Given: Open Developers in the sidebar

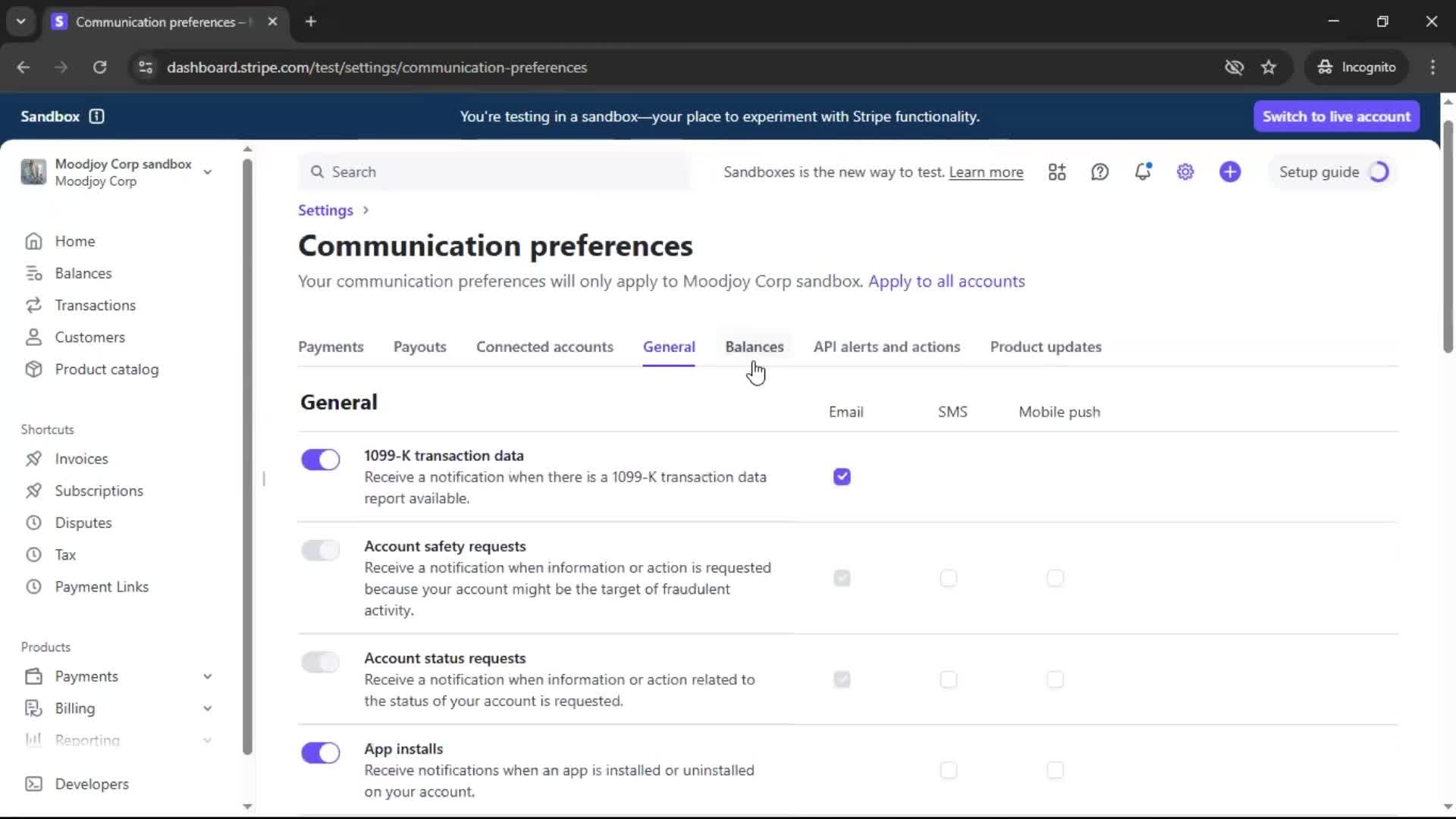Looking at the screenshot, I should click(x=91, y=784).
